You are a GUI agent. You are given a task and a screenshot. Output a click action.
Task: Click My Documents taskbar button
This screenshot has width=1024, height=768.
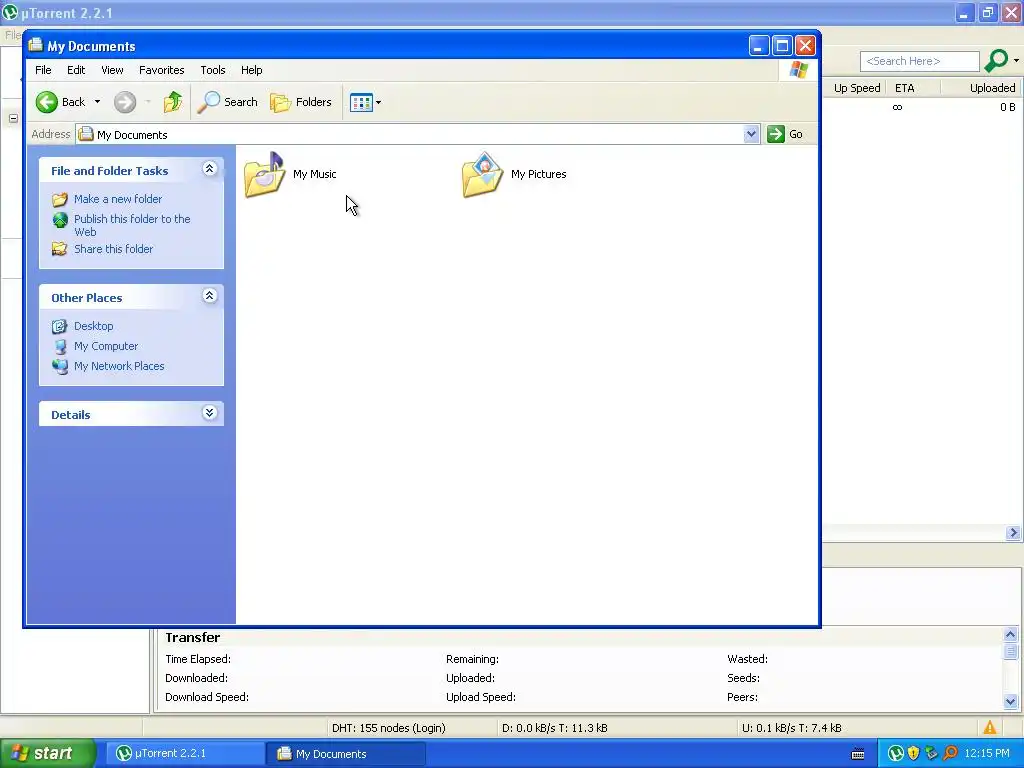(x=346, y=754)
